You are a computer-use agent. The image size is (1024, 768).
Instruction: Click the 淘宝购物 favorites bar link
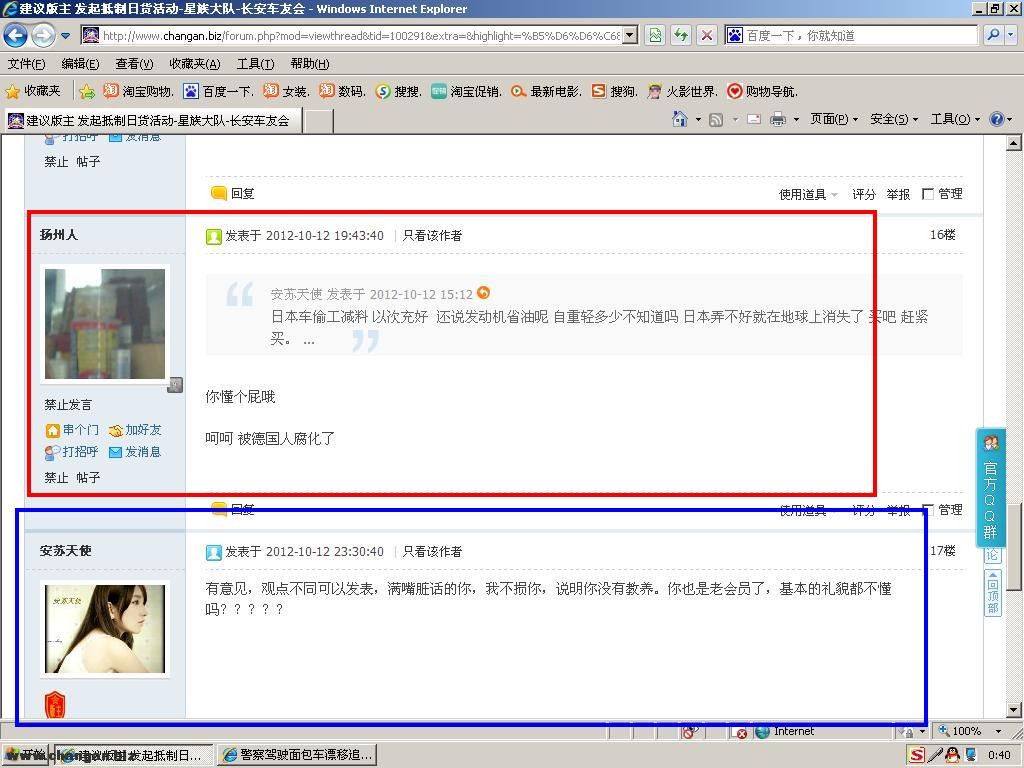(138, 91)
